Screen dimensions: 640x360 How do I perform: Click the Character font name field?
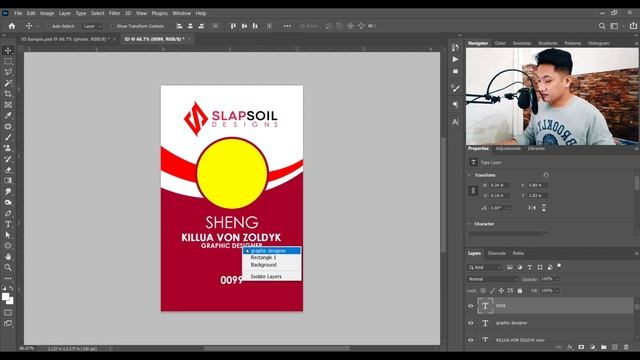pos(508,234)
